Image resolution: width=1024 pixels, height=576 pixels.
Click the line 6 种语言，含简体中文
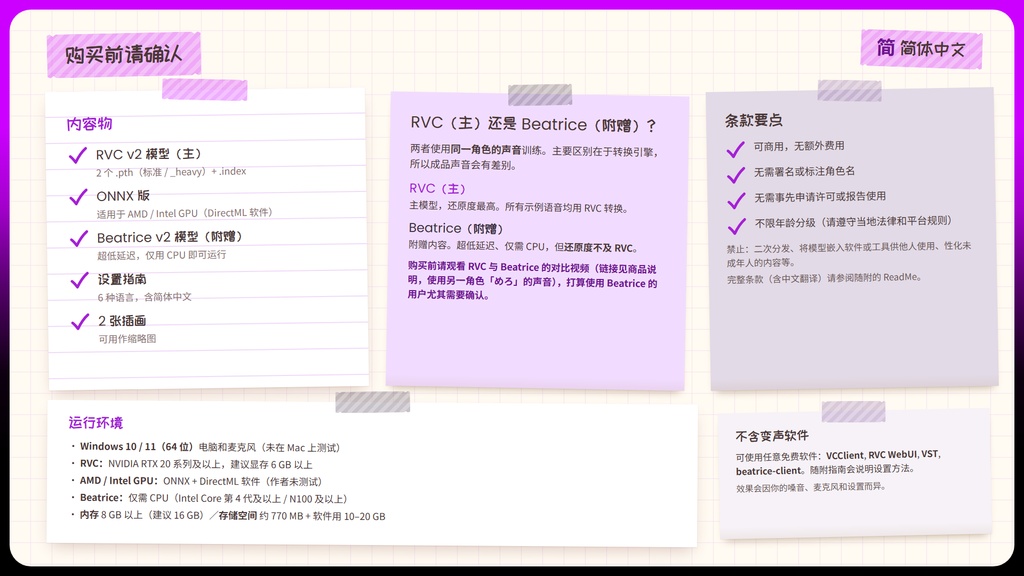pos(145,296)
